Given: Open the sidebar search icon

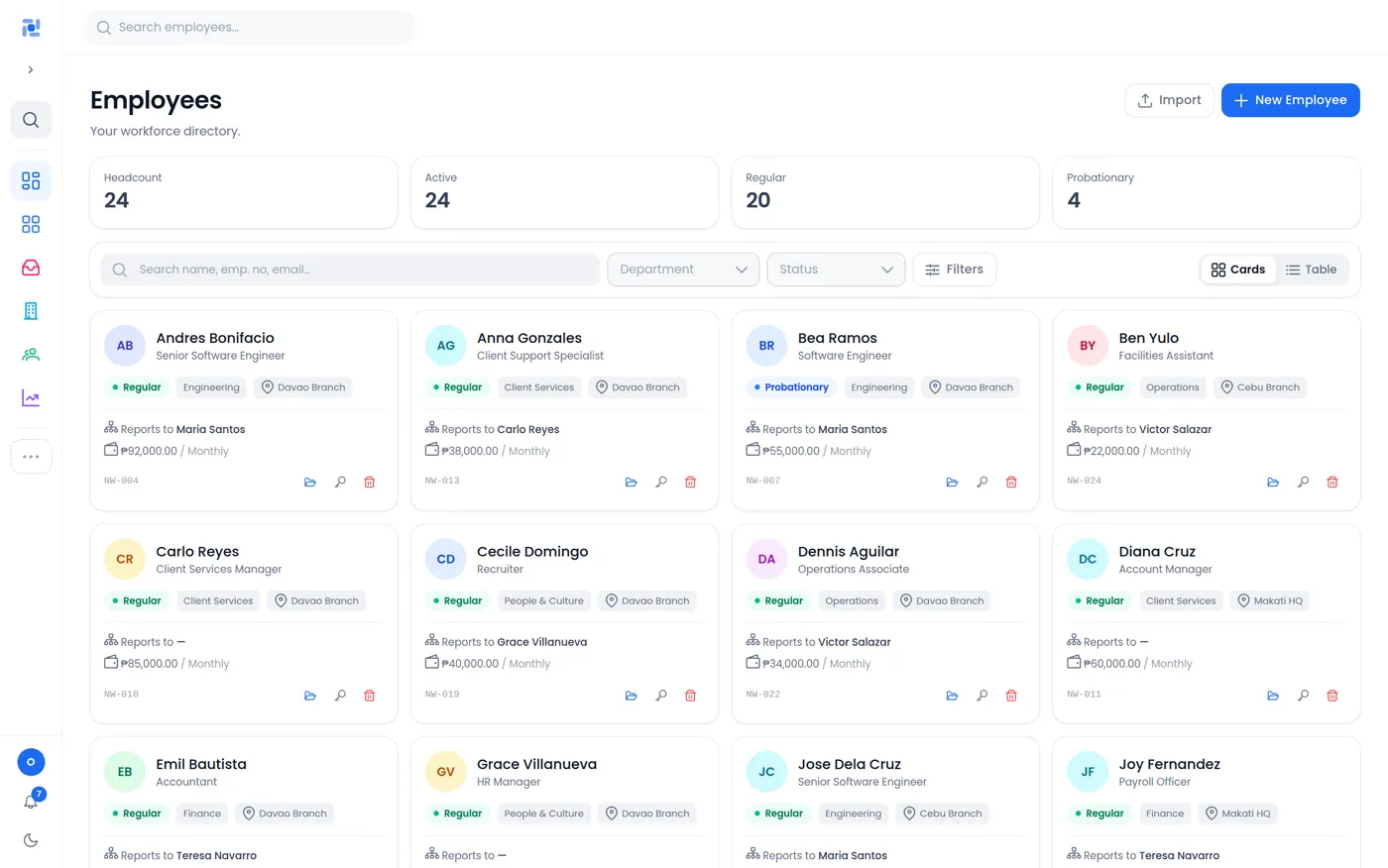Looking at the screenshot, I should coord(31,120).
